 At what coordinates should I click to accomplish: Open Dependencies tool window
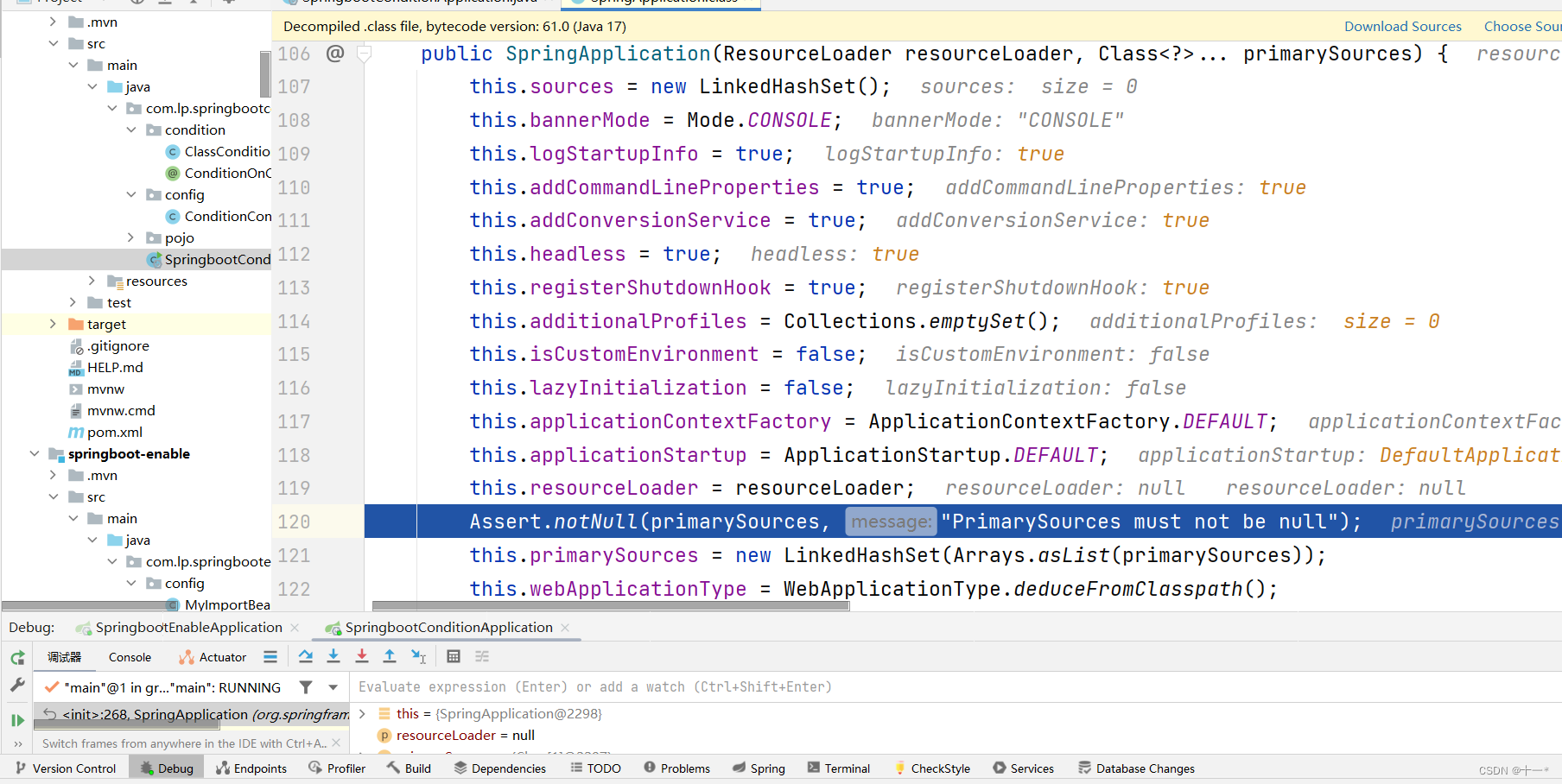click(x=500, y=768)
